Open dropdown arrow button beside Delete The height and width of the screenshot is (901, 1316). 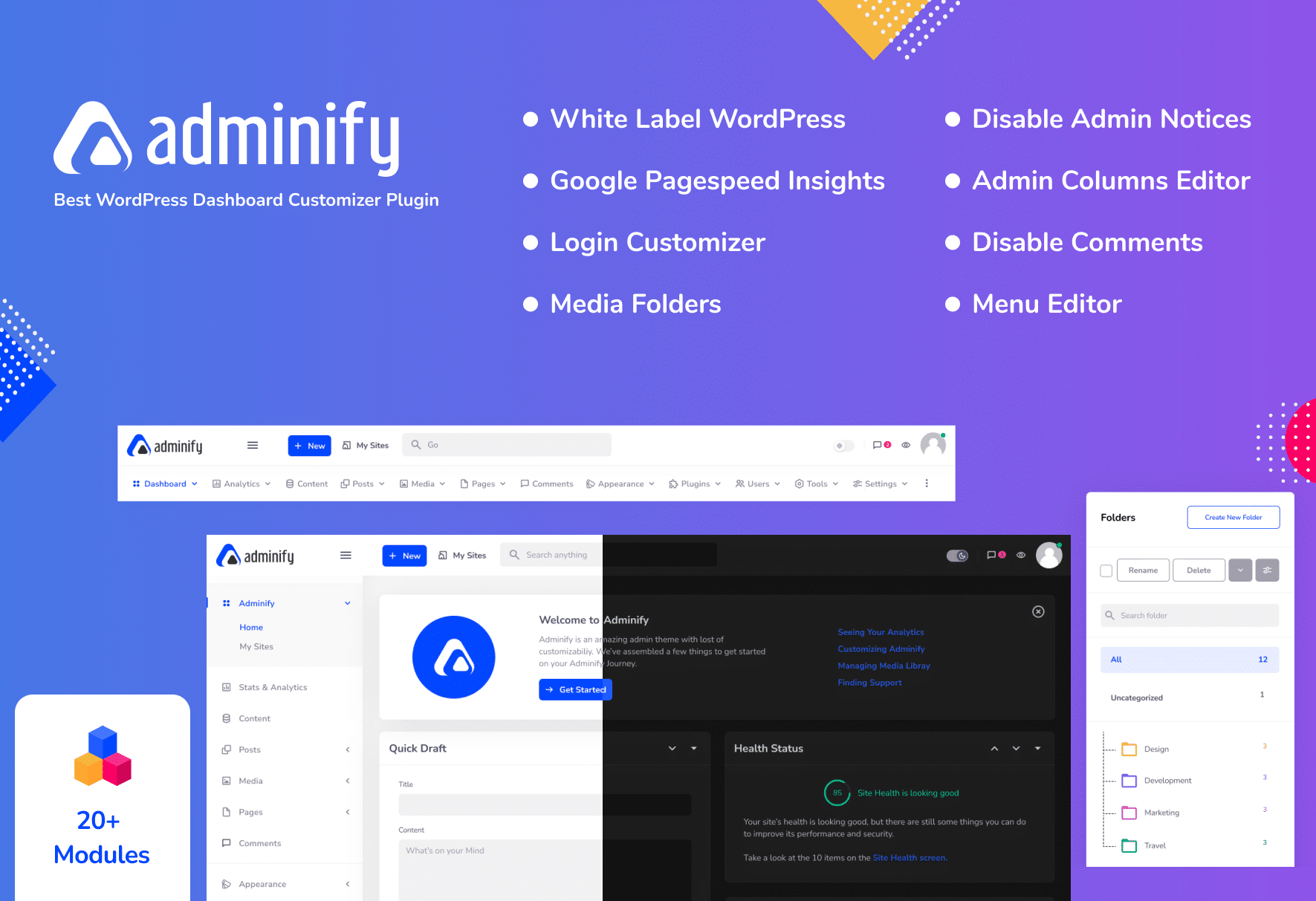click(1240, 570)
